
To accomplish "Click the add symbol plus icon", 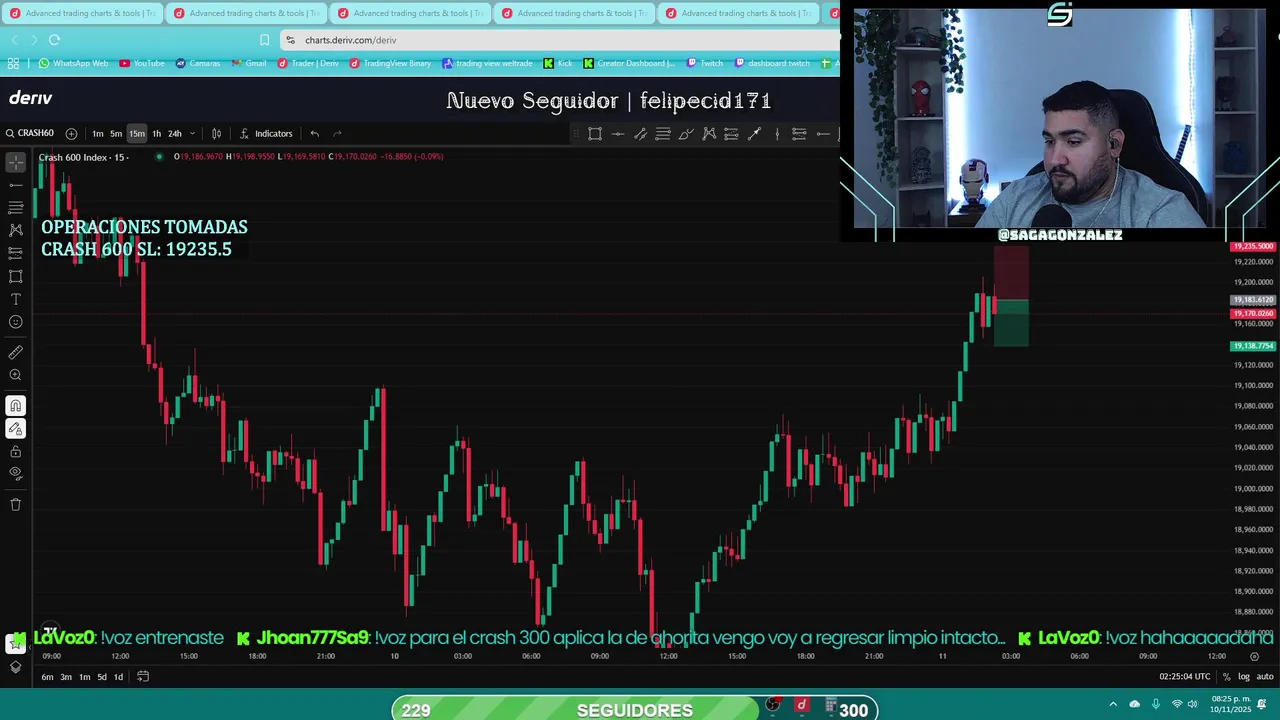I will 71,133.
